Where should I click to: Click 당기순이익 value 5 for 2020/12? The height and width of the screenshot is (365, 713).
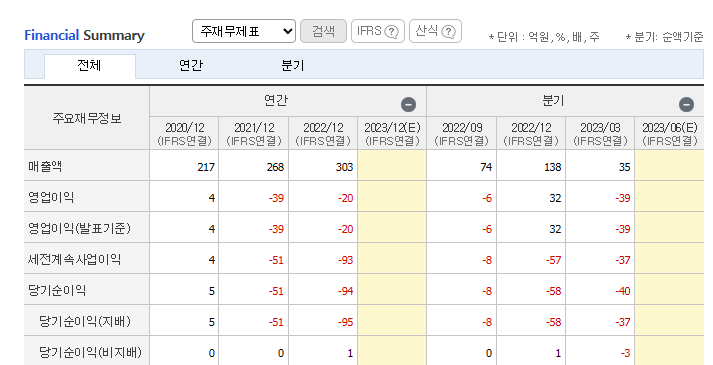211,291
